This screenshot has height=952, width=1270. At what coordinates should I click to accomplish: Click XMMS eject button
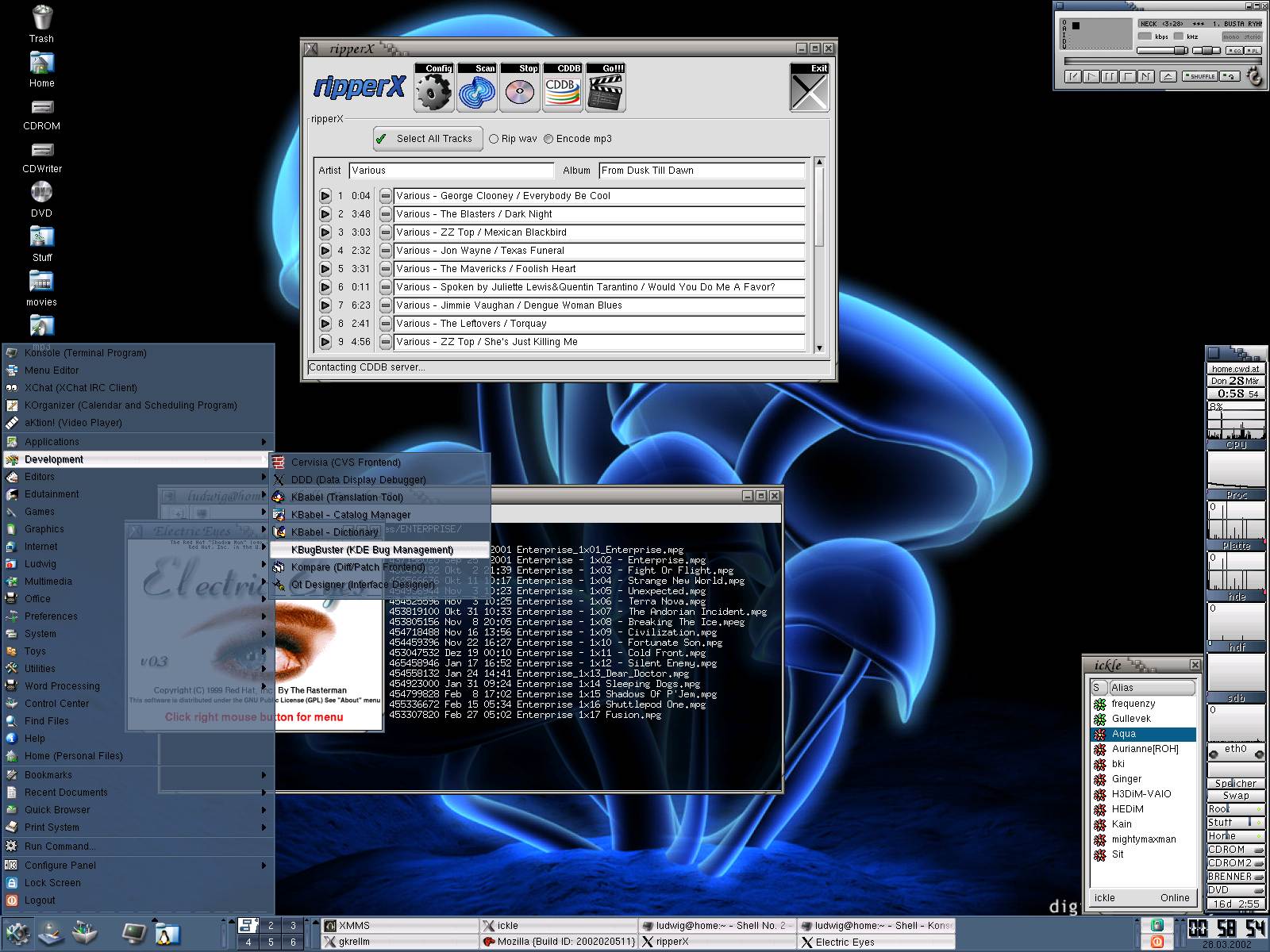tap(1168, 76)
